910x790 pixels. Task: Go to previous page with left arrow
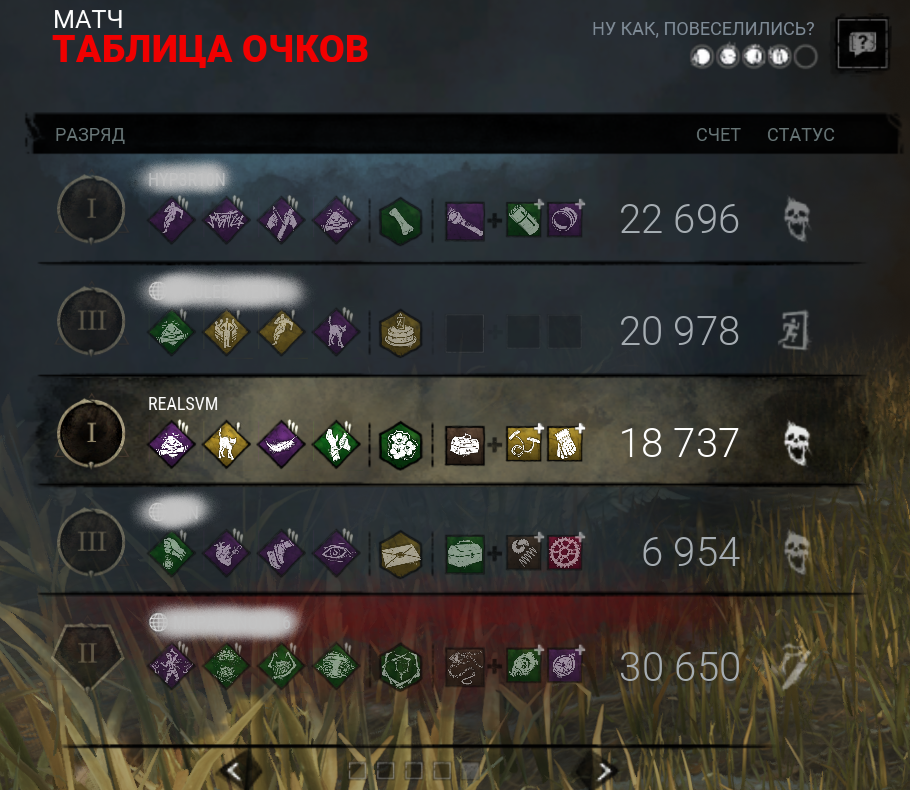pos(234,771)
